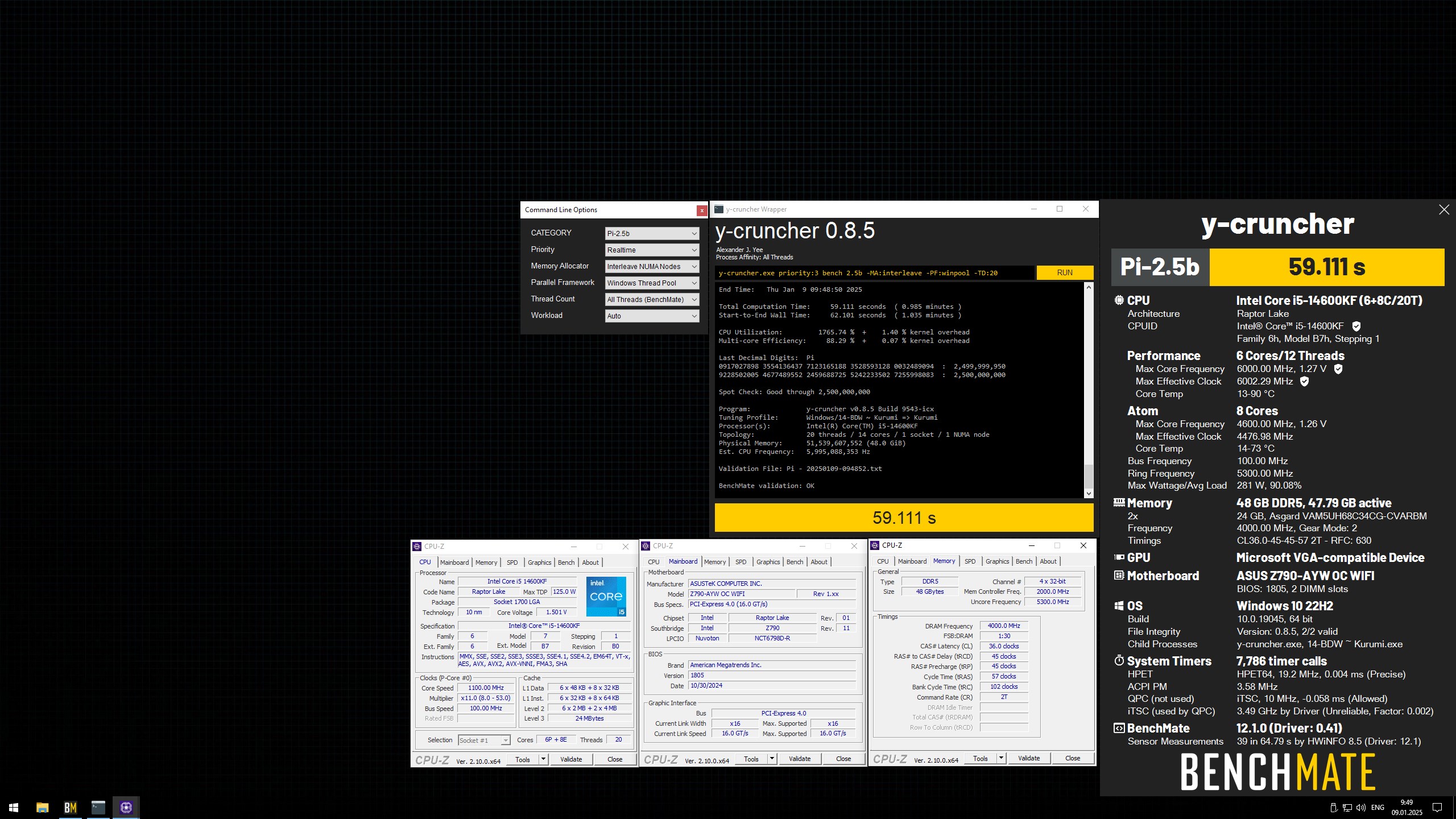This screenshot has height=819, width=1456.
Task: Click the yellow 59.111 s result bar
Action: (x=904, y=518)
